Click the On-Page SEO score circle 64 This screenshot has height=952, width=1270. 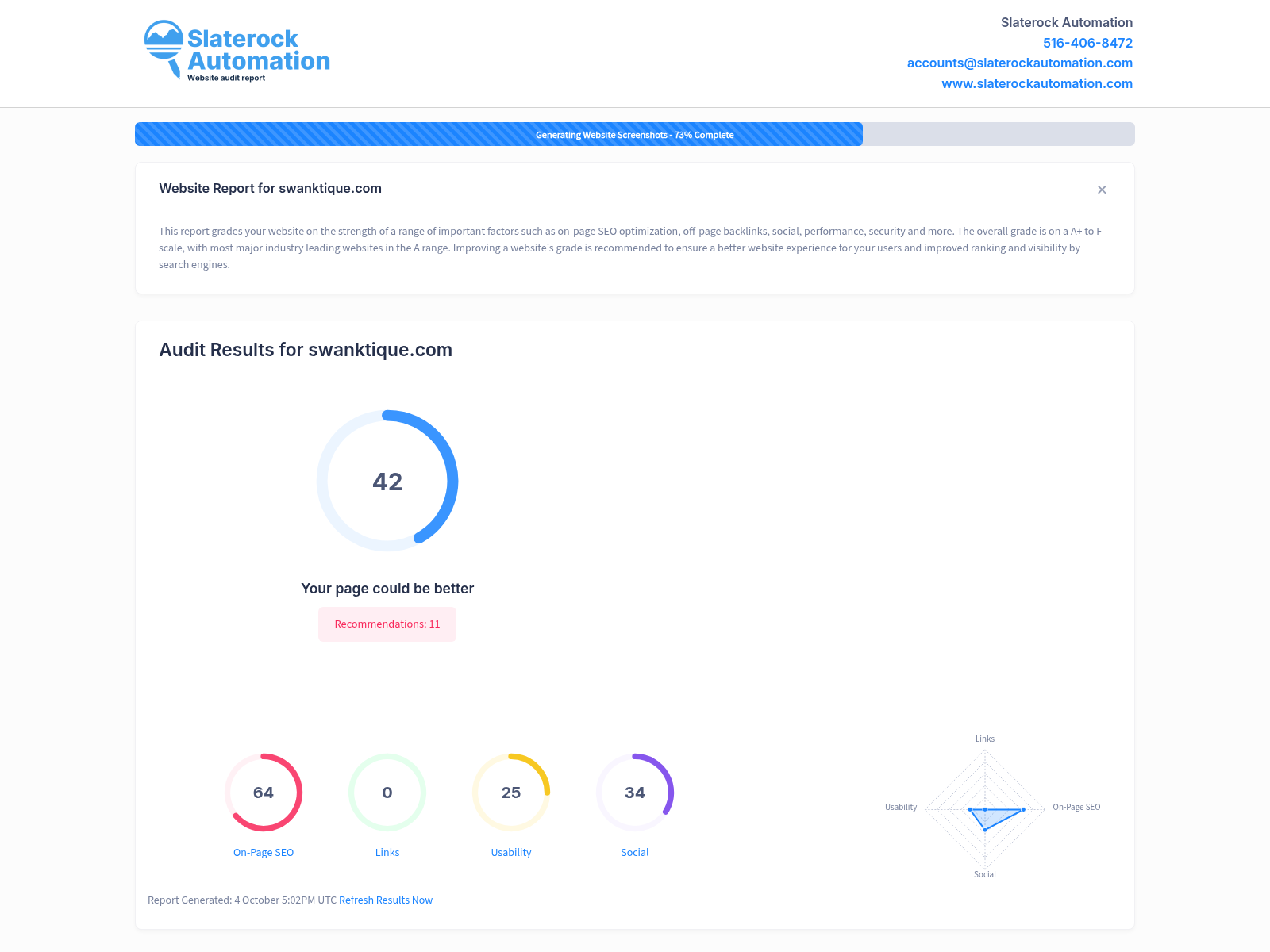pos(264,793)
